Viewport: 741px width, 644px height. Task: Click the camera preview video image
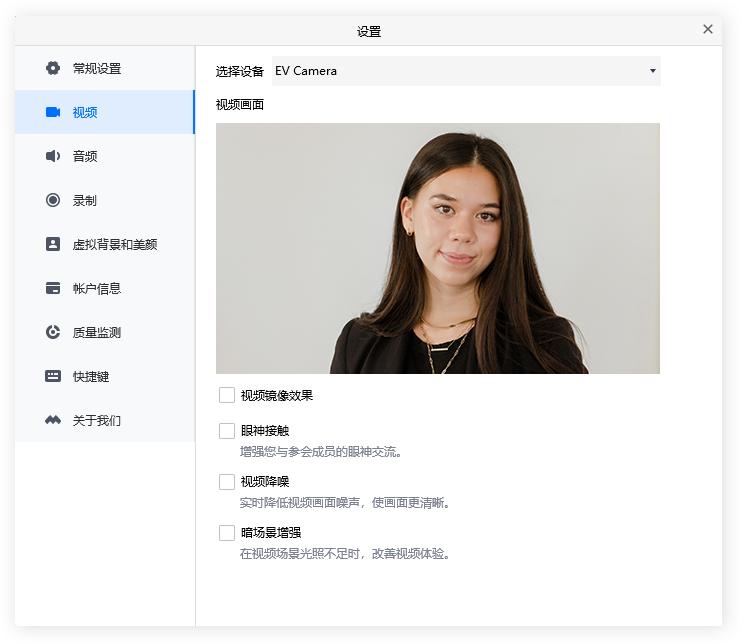click(438, 248)
